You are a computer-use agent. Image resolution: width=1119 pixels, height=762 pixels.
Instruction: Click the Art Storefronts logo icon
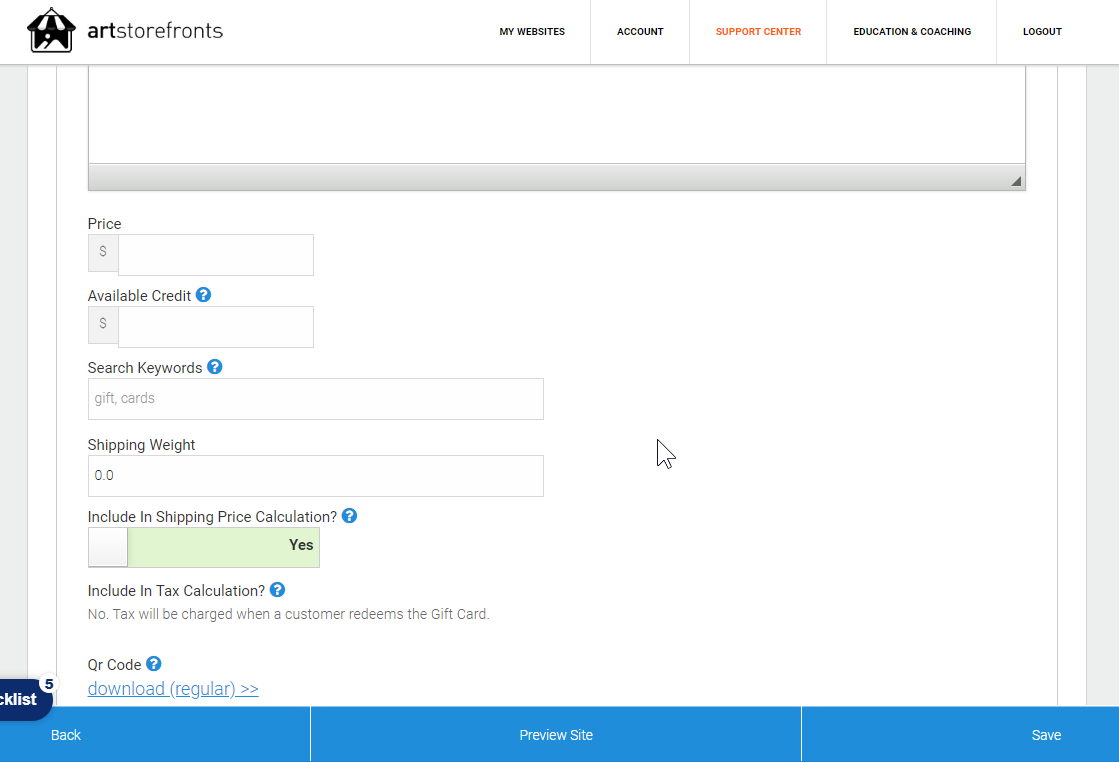tap(52, 31)
